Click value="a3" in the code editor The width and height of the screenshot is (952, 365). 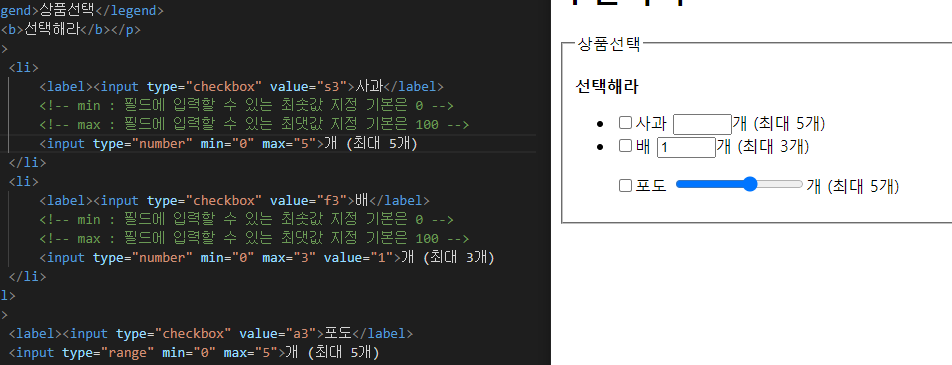[x=277, y=333]
